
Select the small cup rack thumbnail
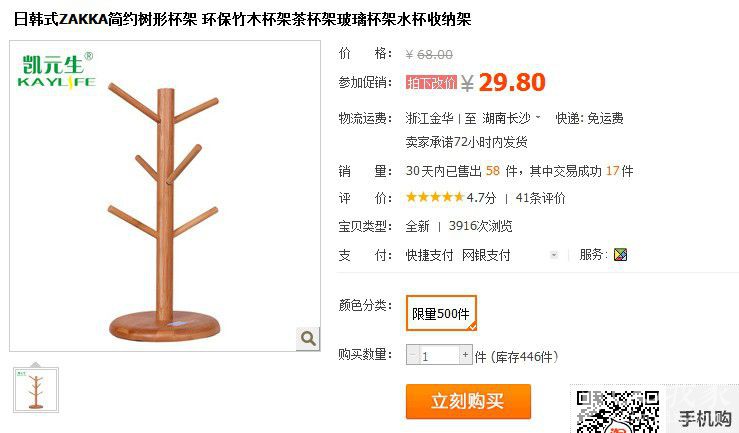[x=36, y=390]
